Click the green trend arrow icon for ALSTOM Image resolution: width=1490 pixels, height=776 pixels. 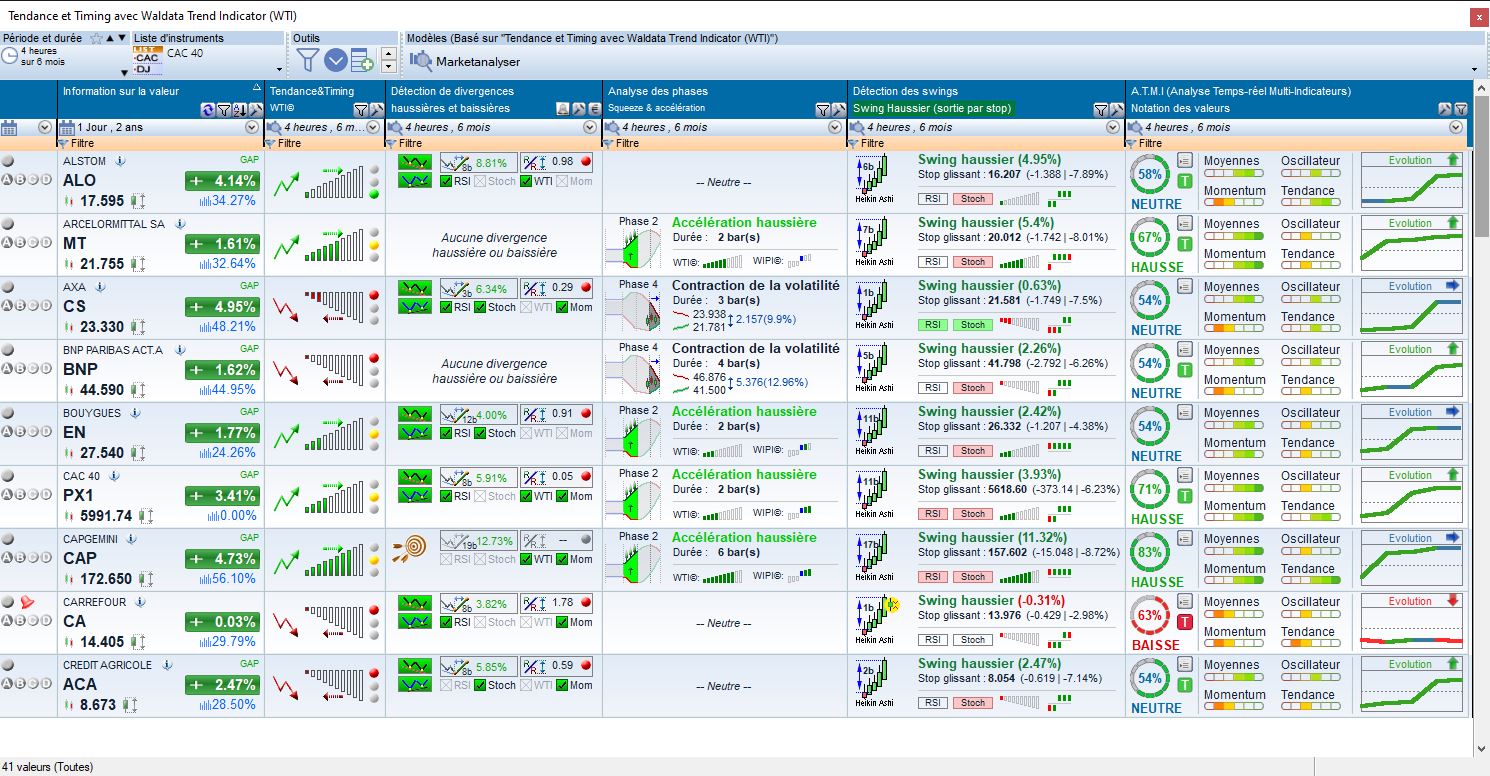pos(287,183)
